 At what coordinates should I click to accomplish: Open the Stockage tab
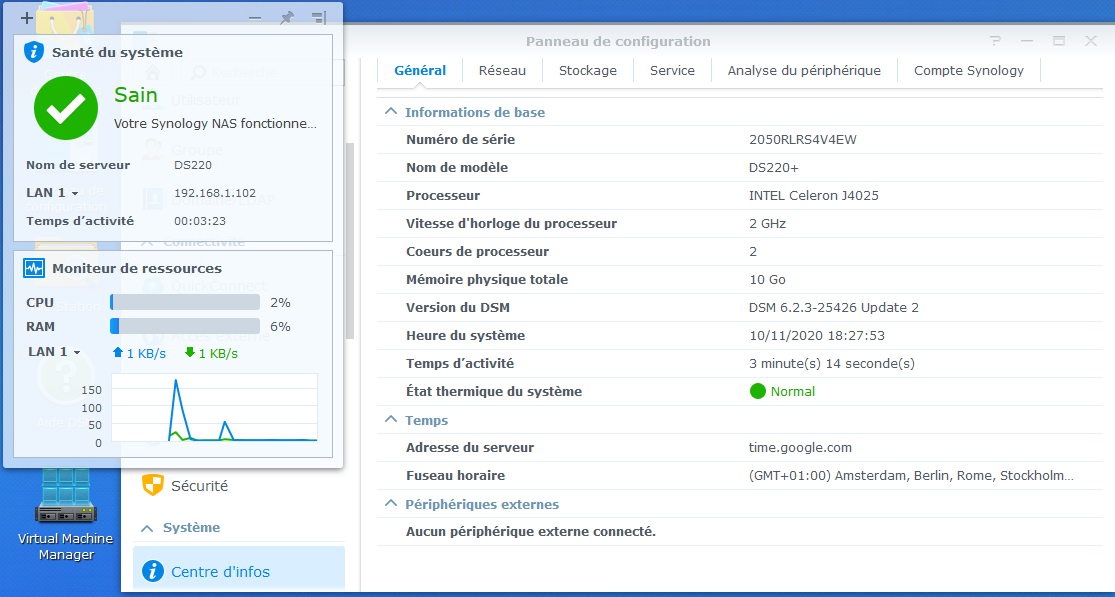coord(587,70)
